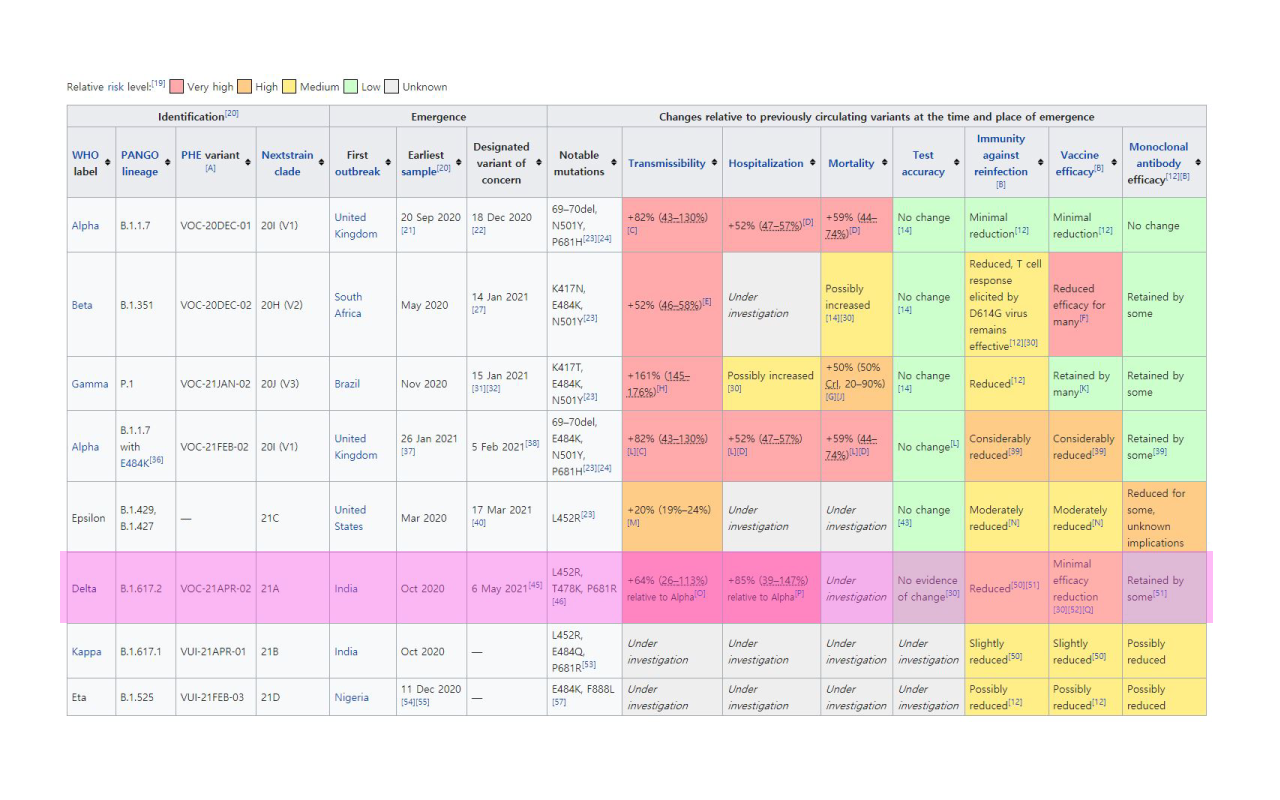Select the 'B.1.525' lineage cell
This screenshot has height=800, width=1280.
[146, 697]
